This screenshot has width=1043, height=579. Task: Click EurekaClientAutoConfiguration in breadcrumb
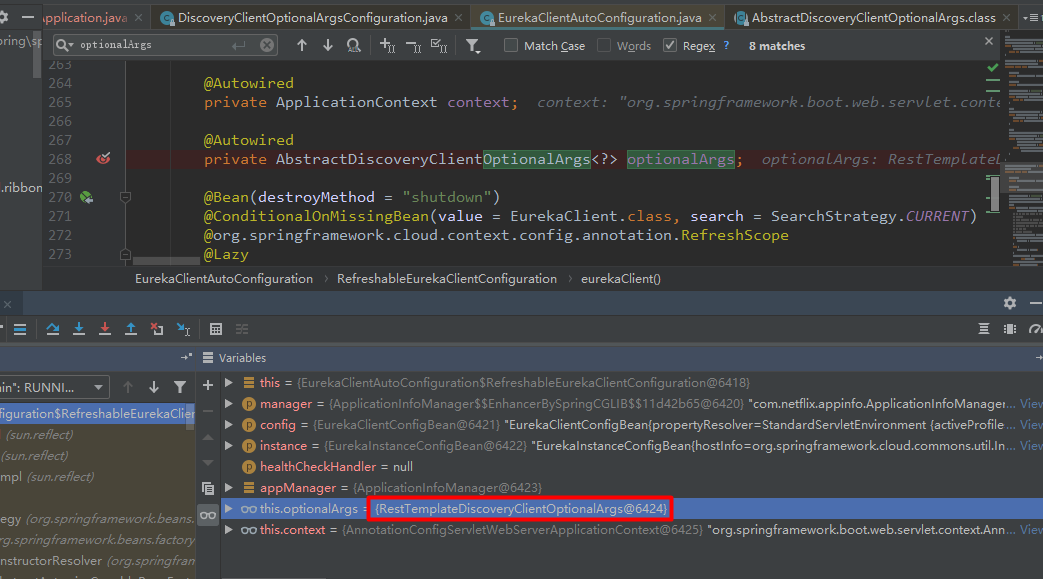coord(224,279)
